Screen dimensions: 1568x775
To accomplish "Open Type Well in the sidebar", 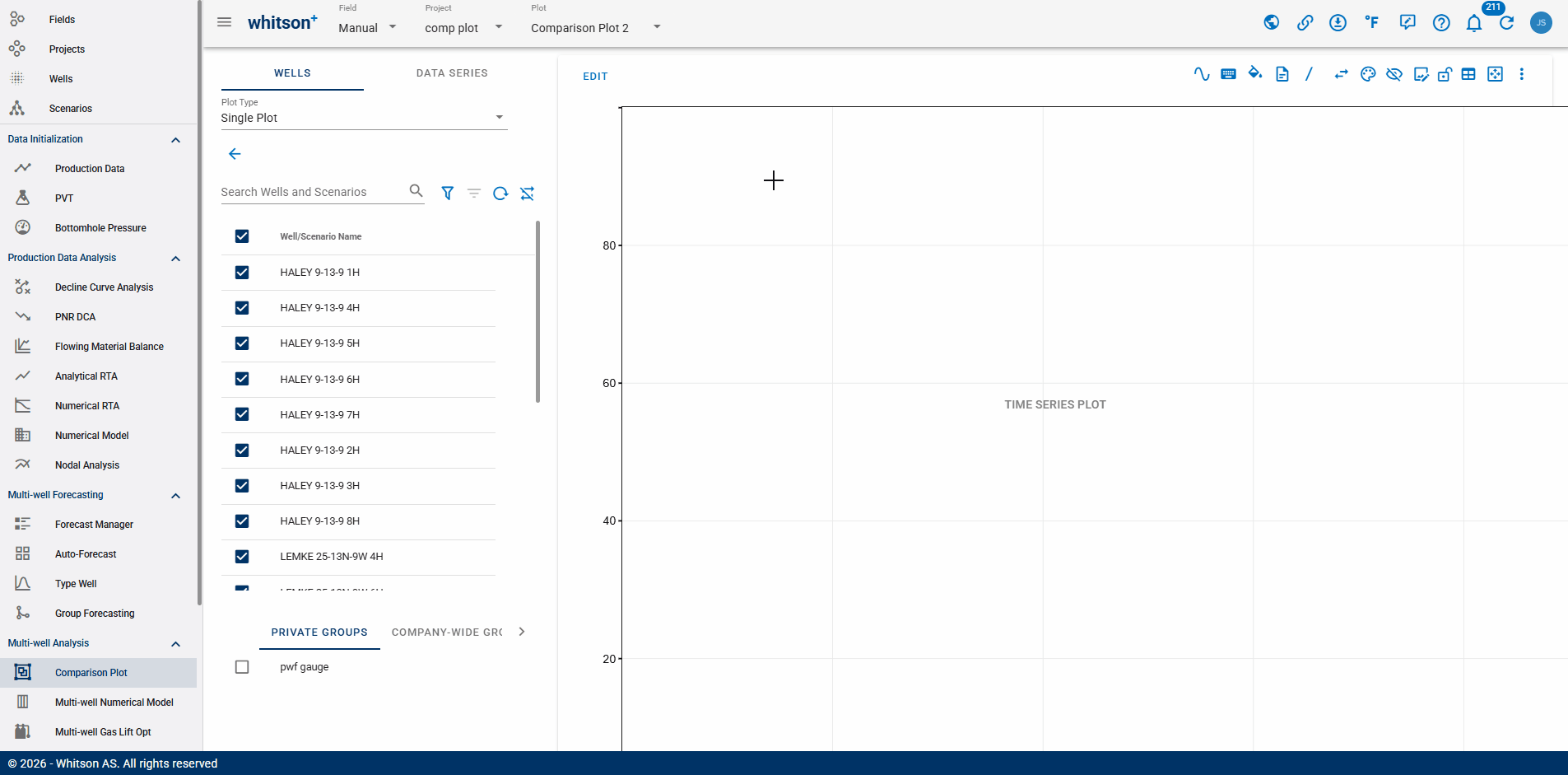I will click(x=76, y=584).
